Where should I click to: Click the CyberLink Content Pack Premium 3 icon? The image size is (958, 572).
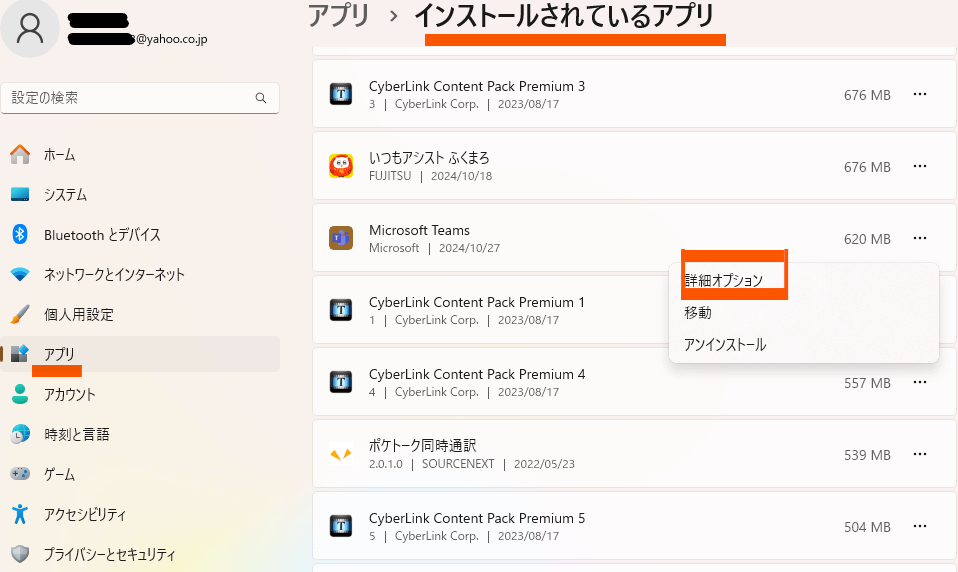pyautogui.click(x=341, y=94)
